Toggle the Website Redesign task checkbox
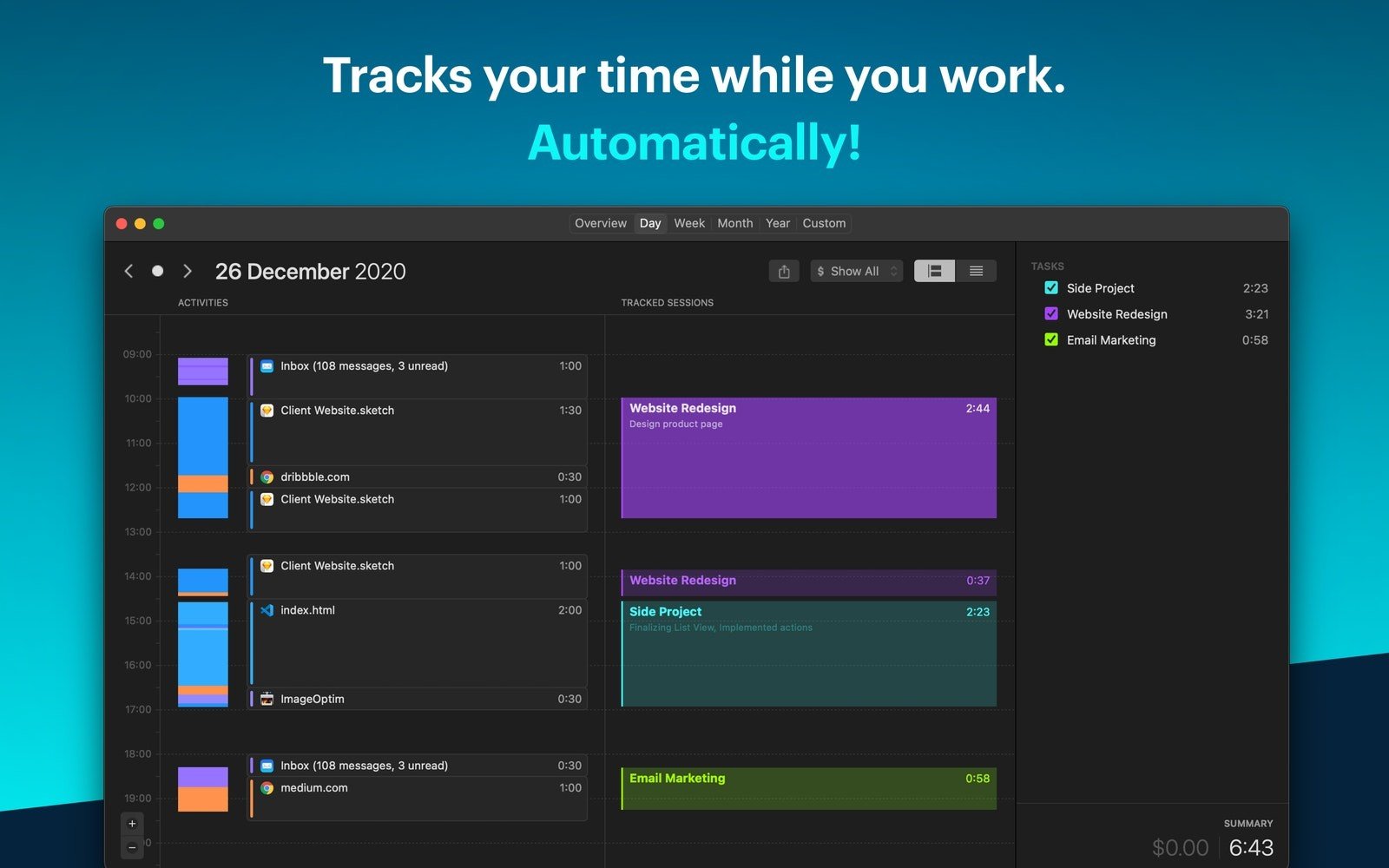Screen dimensions: 1389x868 click(x=1051, y=314)
